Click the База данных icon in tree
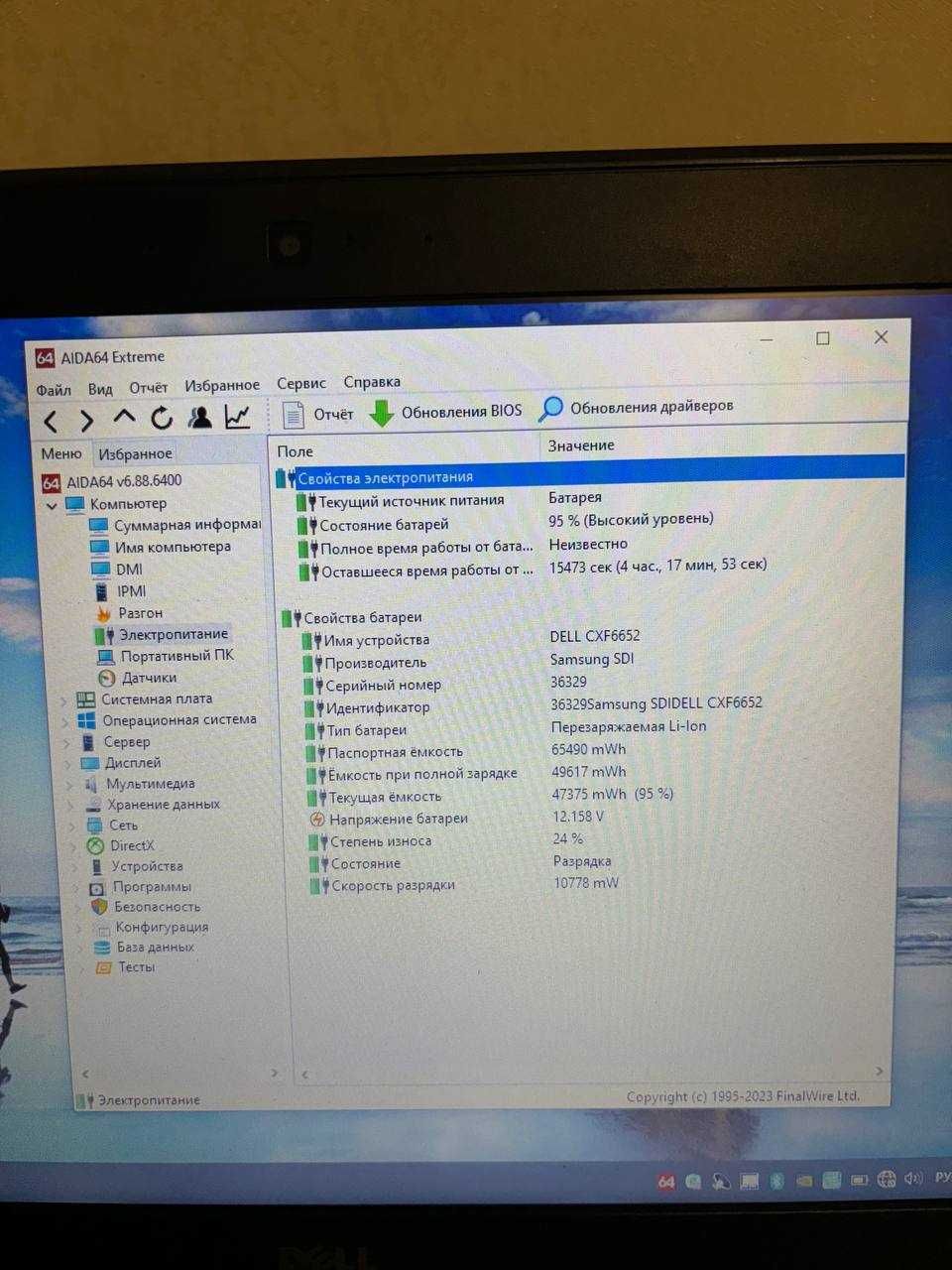 (101, 947)
